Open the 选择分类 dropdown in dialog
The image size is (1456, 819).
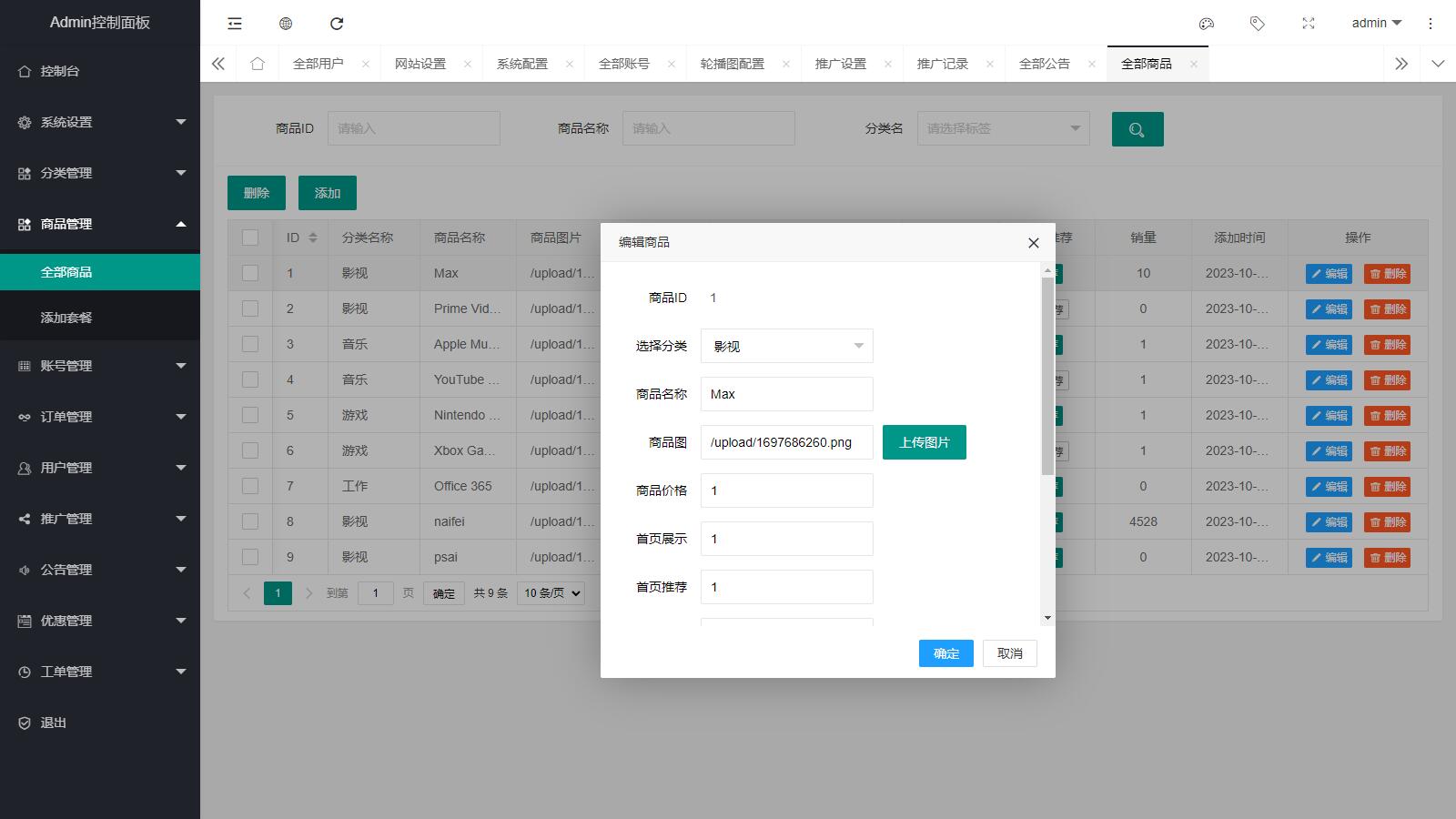786,346
